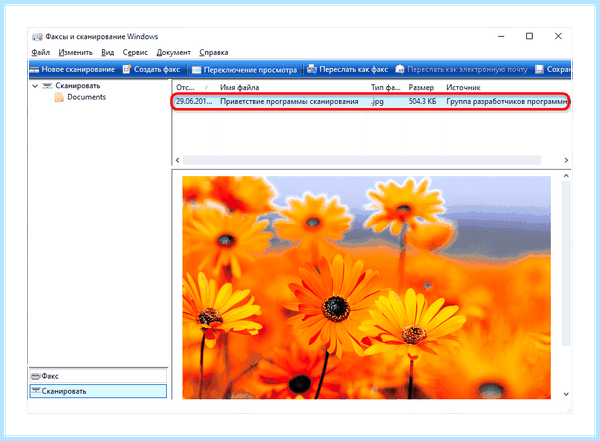Screen dimensions: 600x441
Task: Sort by Имя файла column header
Action: 240,88
